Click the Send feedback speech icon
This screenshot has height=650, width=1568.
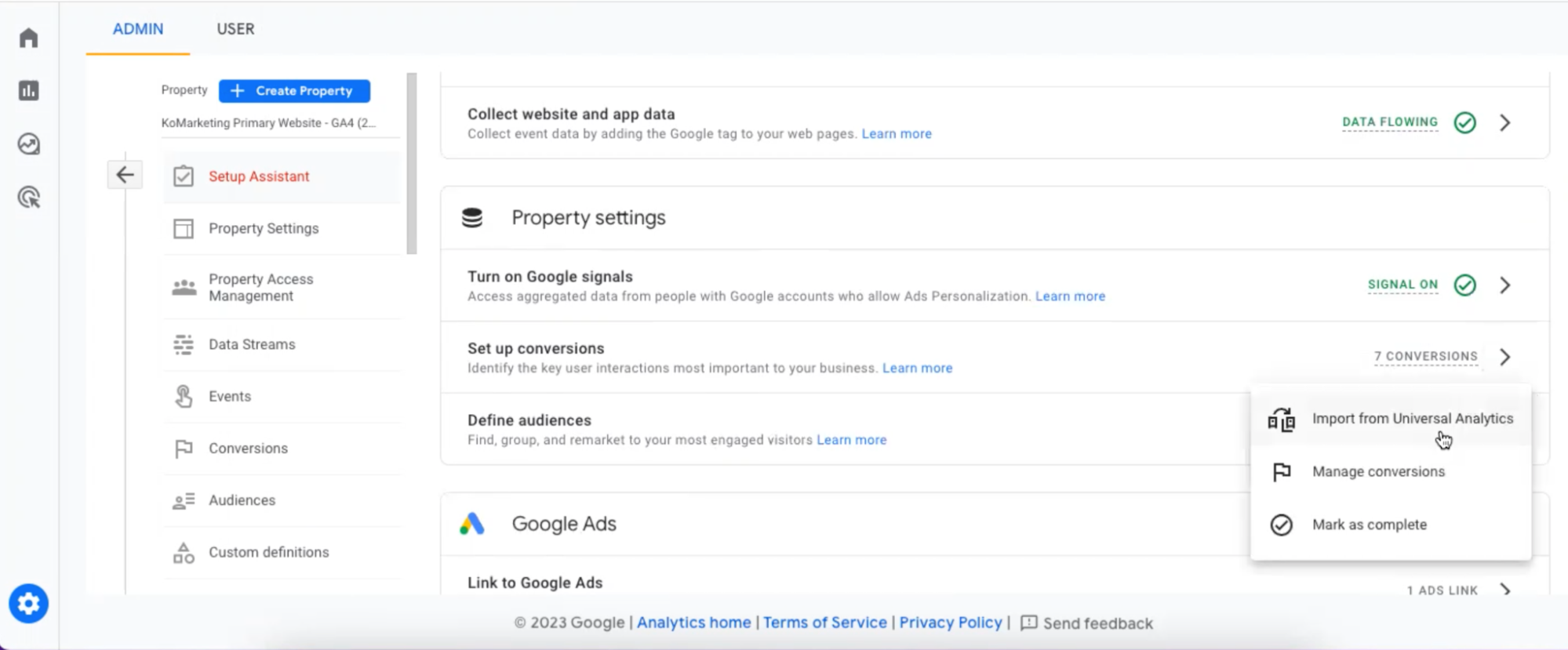pyautogui.click(x=1029, y=623)
